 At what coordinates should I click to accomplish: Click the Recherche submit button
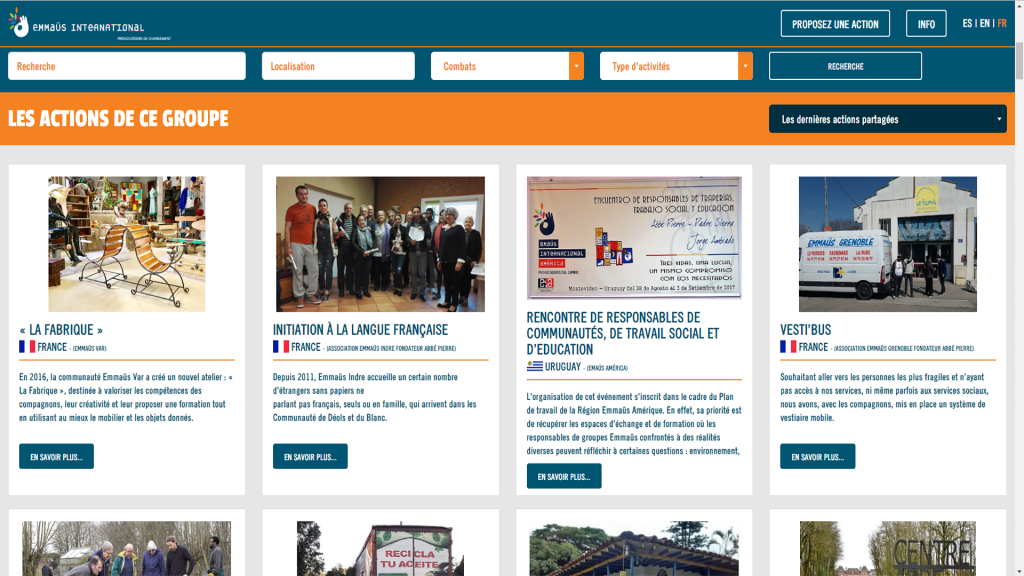tap(845, 66)
